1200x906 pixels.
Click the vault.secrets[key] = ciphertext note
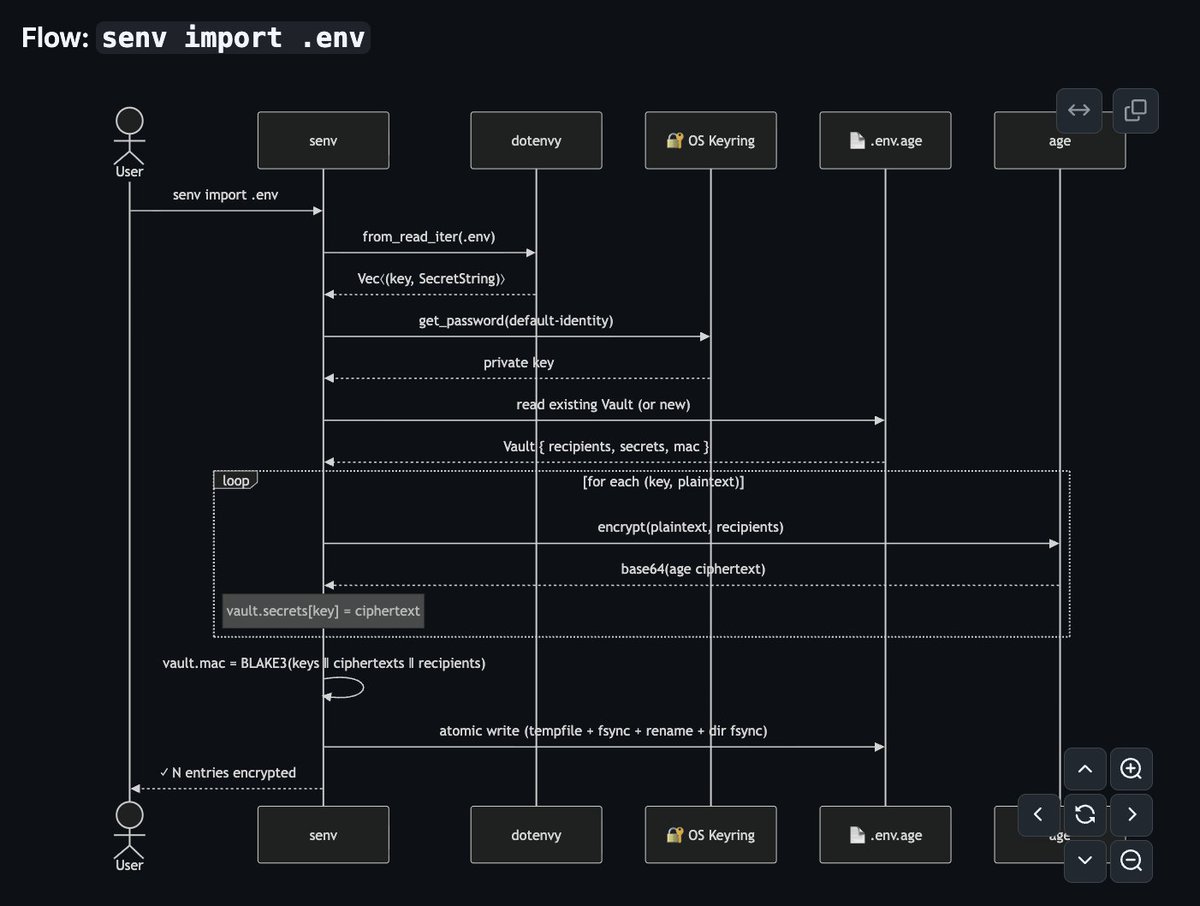click(x=323, y=610)
